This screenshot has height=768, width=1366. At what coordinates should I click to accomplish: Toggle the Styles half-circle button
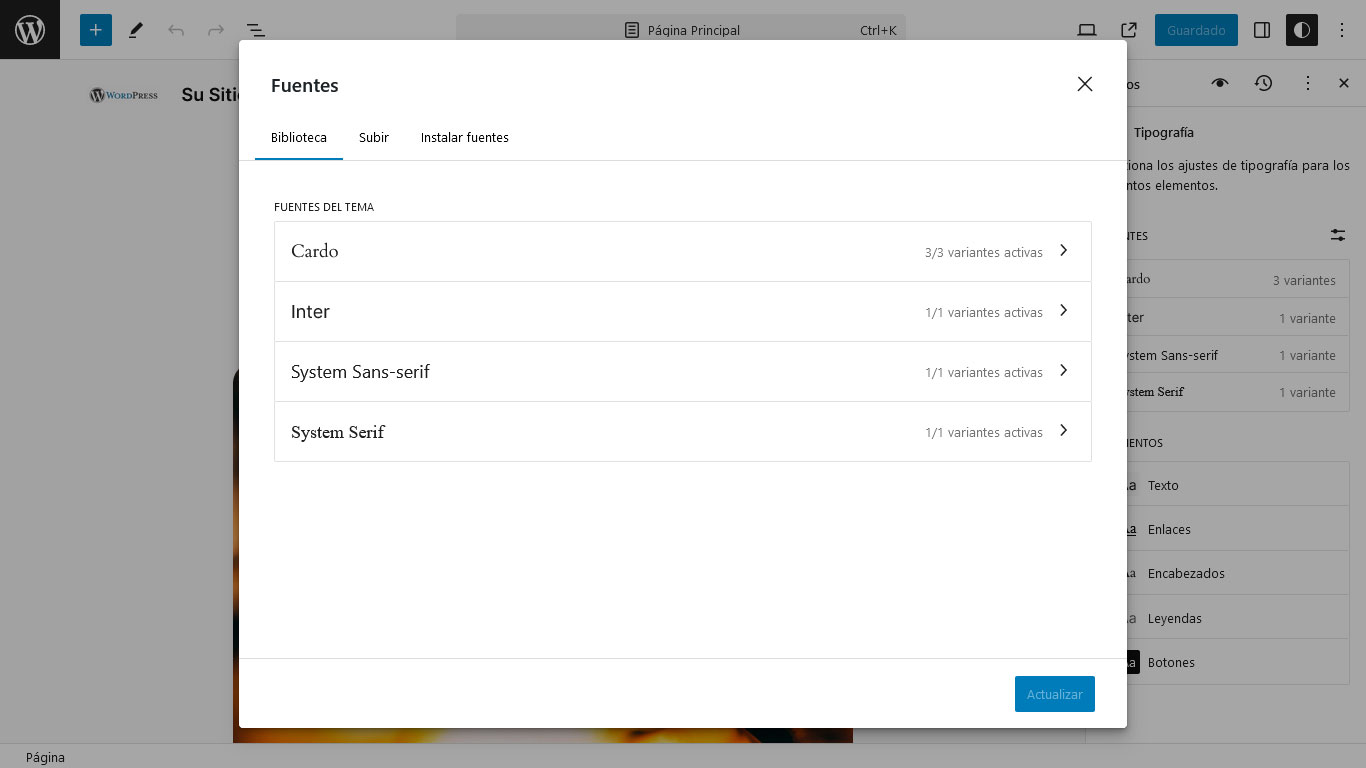[1301, 30]
